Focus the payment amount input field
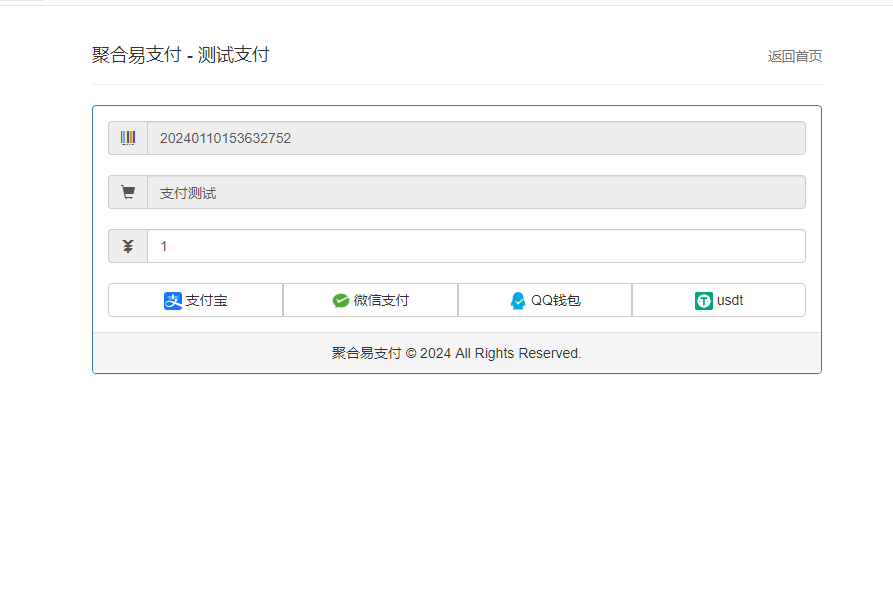This screenshot has width=893, height=614. pos(476,246)
